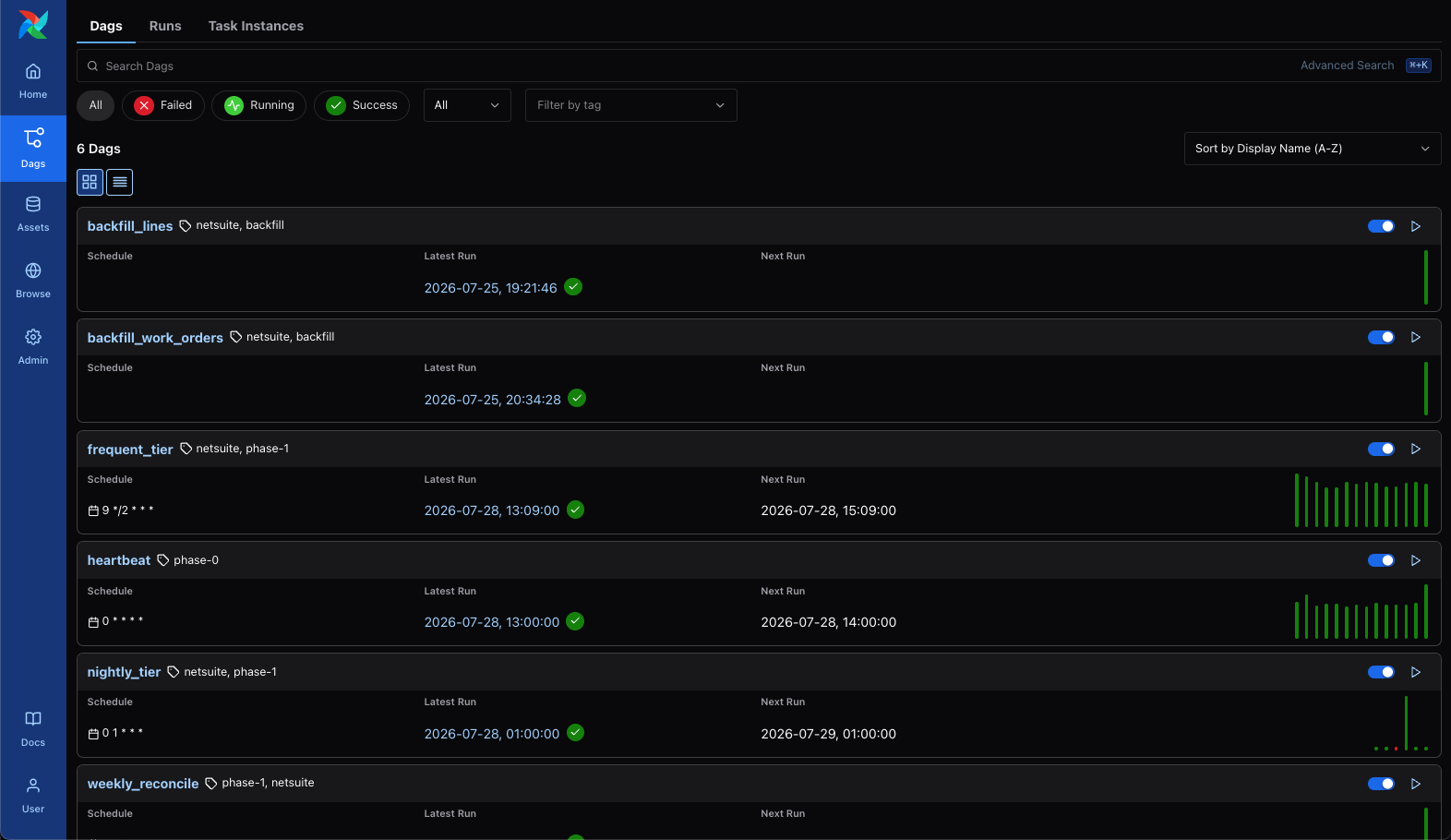1451x840 pixels.
Task: Trigger the heartbeat Dag
Action: (1416, 560)
